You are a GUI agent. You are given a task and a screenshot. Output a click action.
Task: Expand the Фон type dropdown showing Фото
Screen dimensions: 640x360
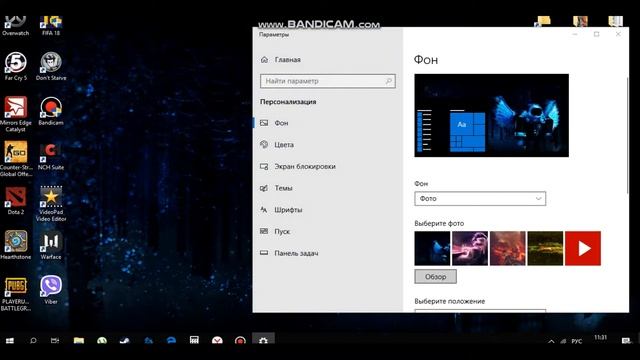pos(480,199)
